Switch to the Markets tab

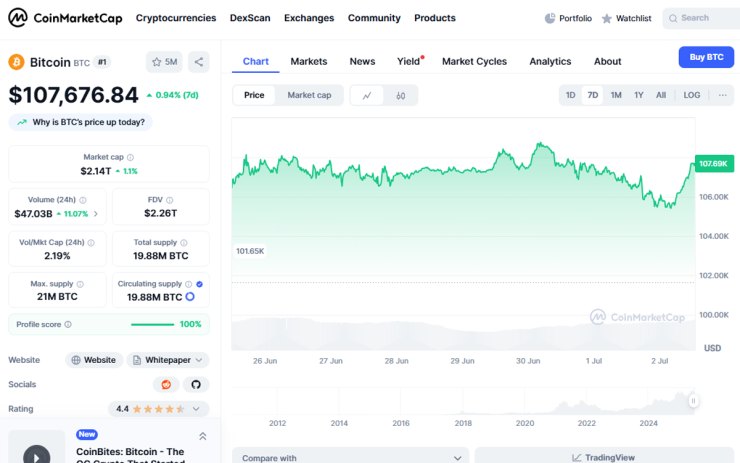(309, 61)
